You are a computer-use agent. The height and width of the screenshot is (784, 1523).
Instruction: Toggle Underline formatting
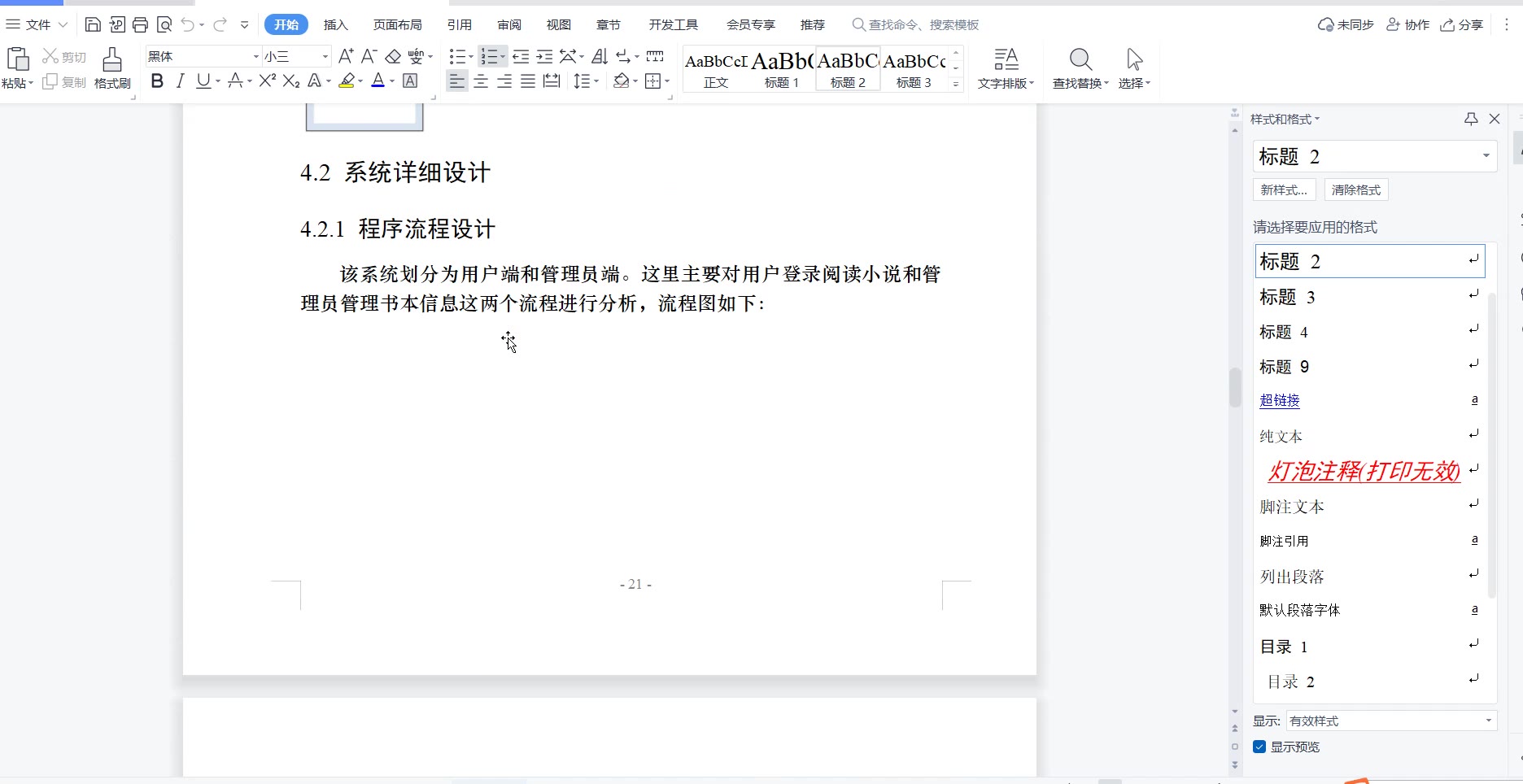pos(203,81)
